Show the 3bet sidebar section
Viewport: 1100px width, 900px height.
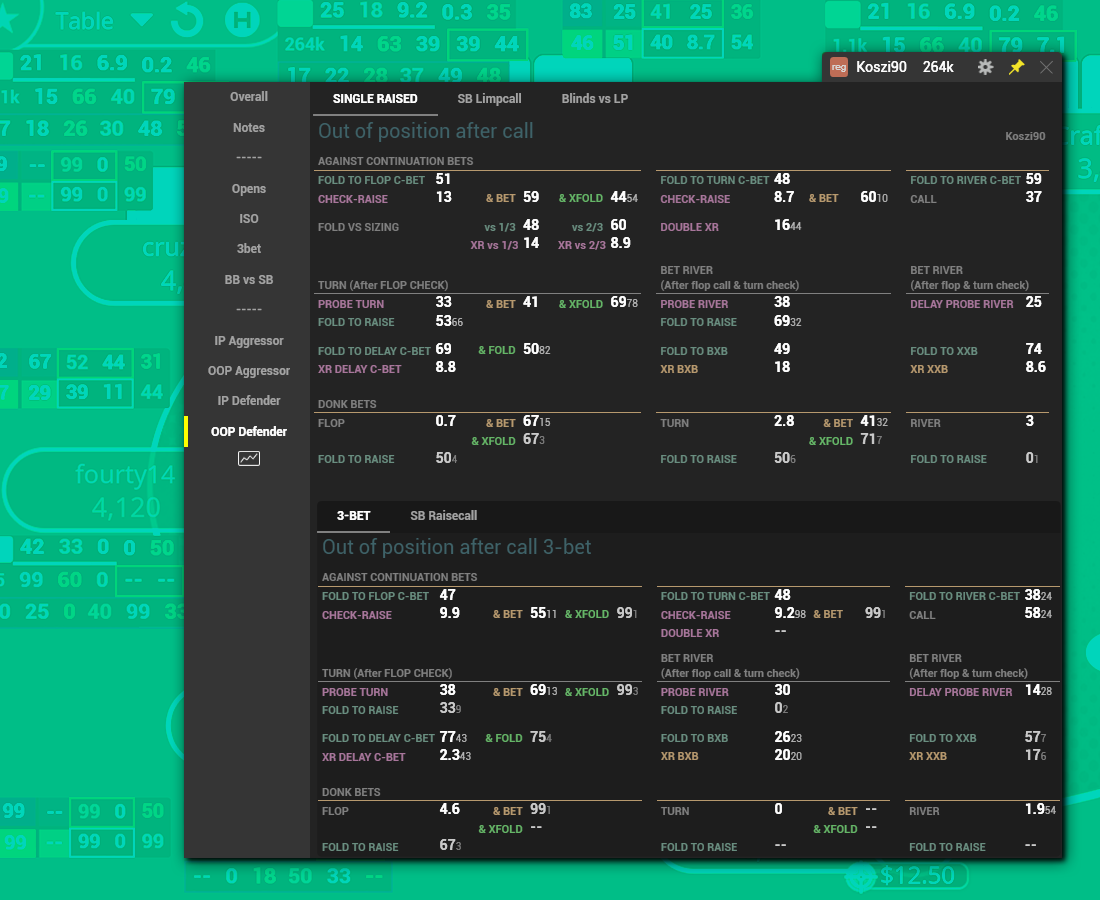pyautogui.click(x=249, y=249)
